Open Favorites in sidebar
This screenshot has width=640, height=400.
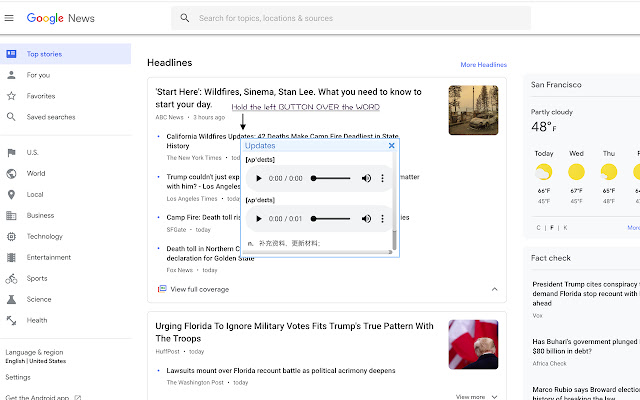[41, 96]
